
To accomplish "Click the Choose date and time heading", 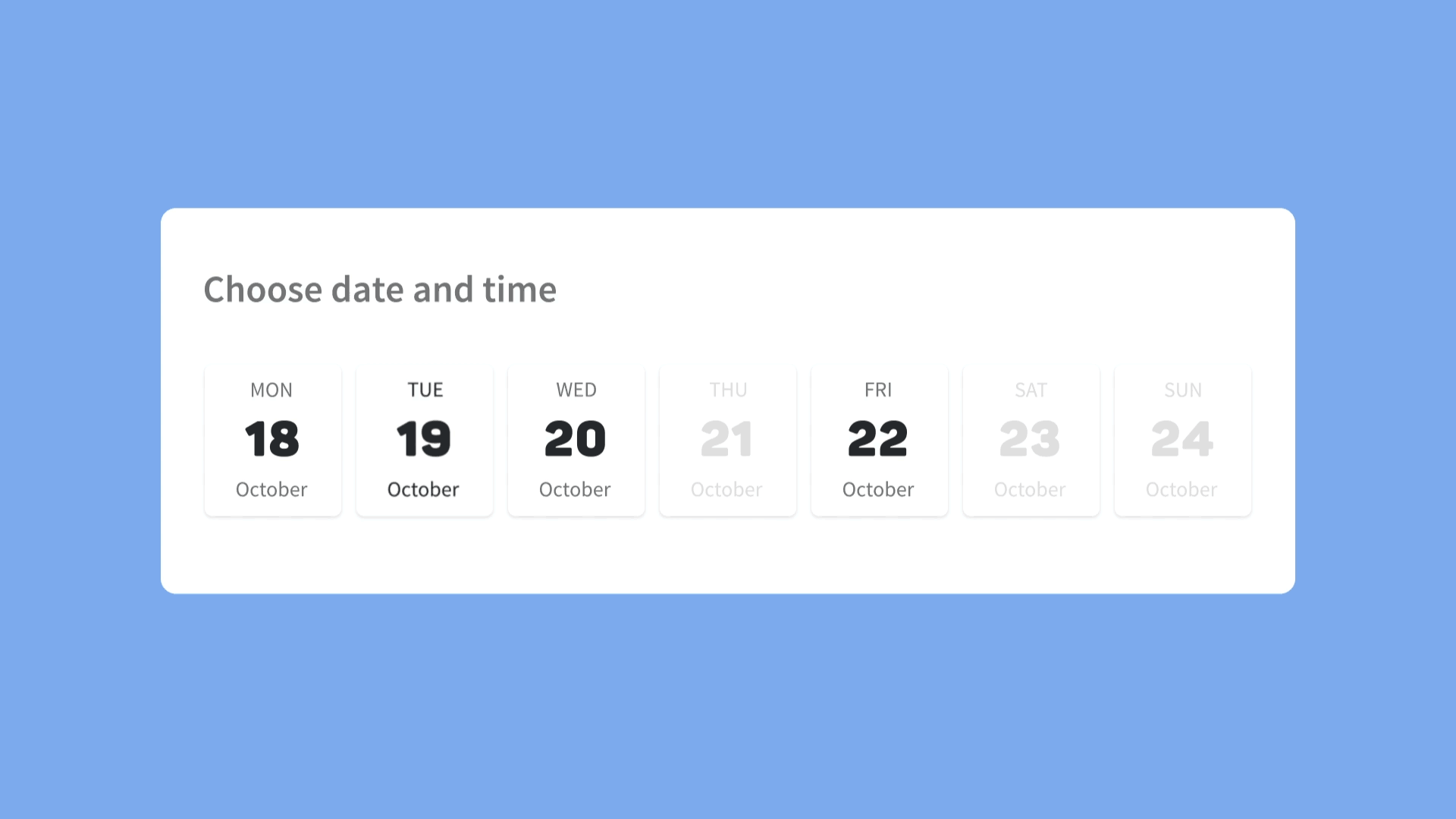I will 380,289.
